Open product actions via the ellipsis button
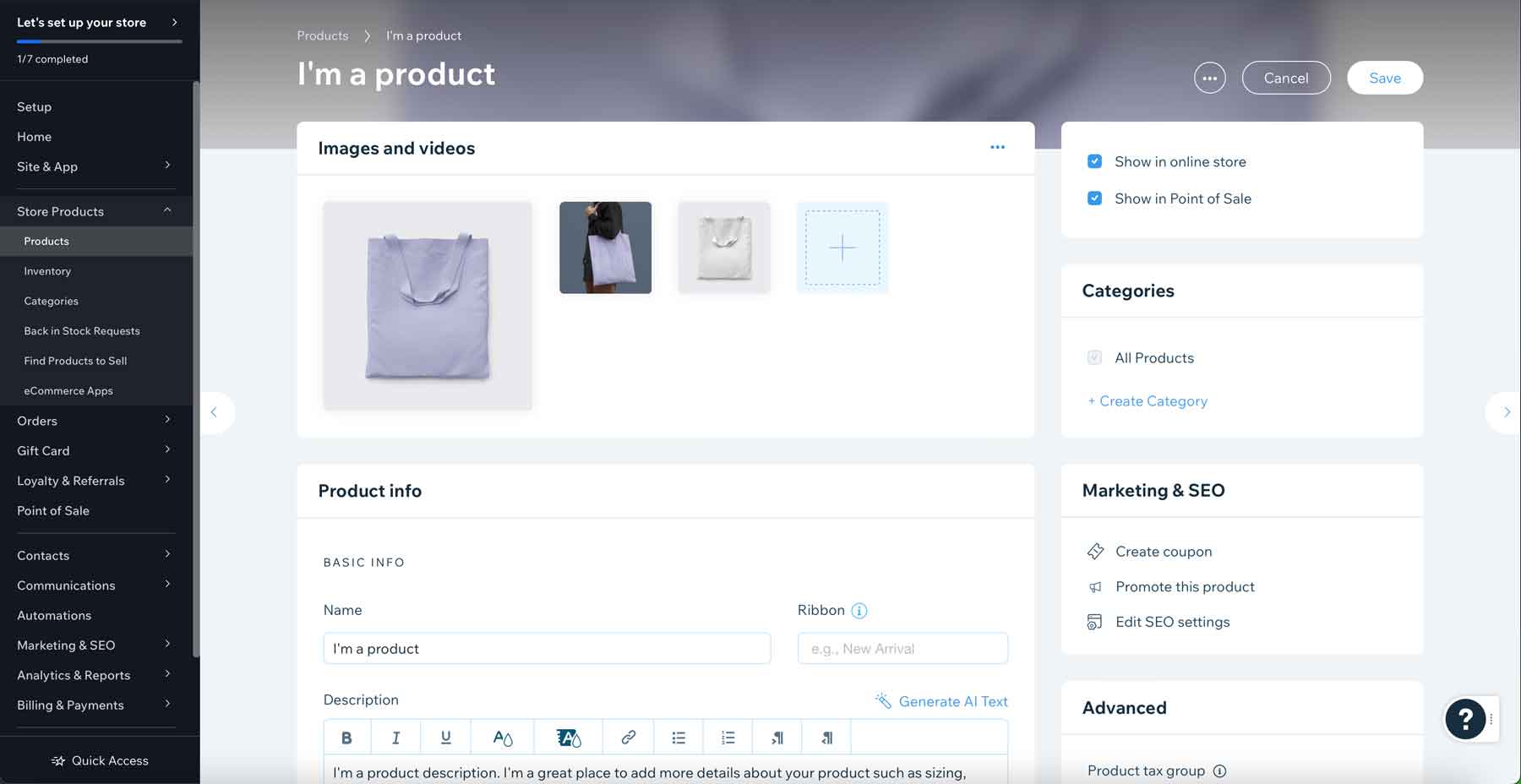Screen dimensions: 1521x784 [1209, 78]
